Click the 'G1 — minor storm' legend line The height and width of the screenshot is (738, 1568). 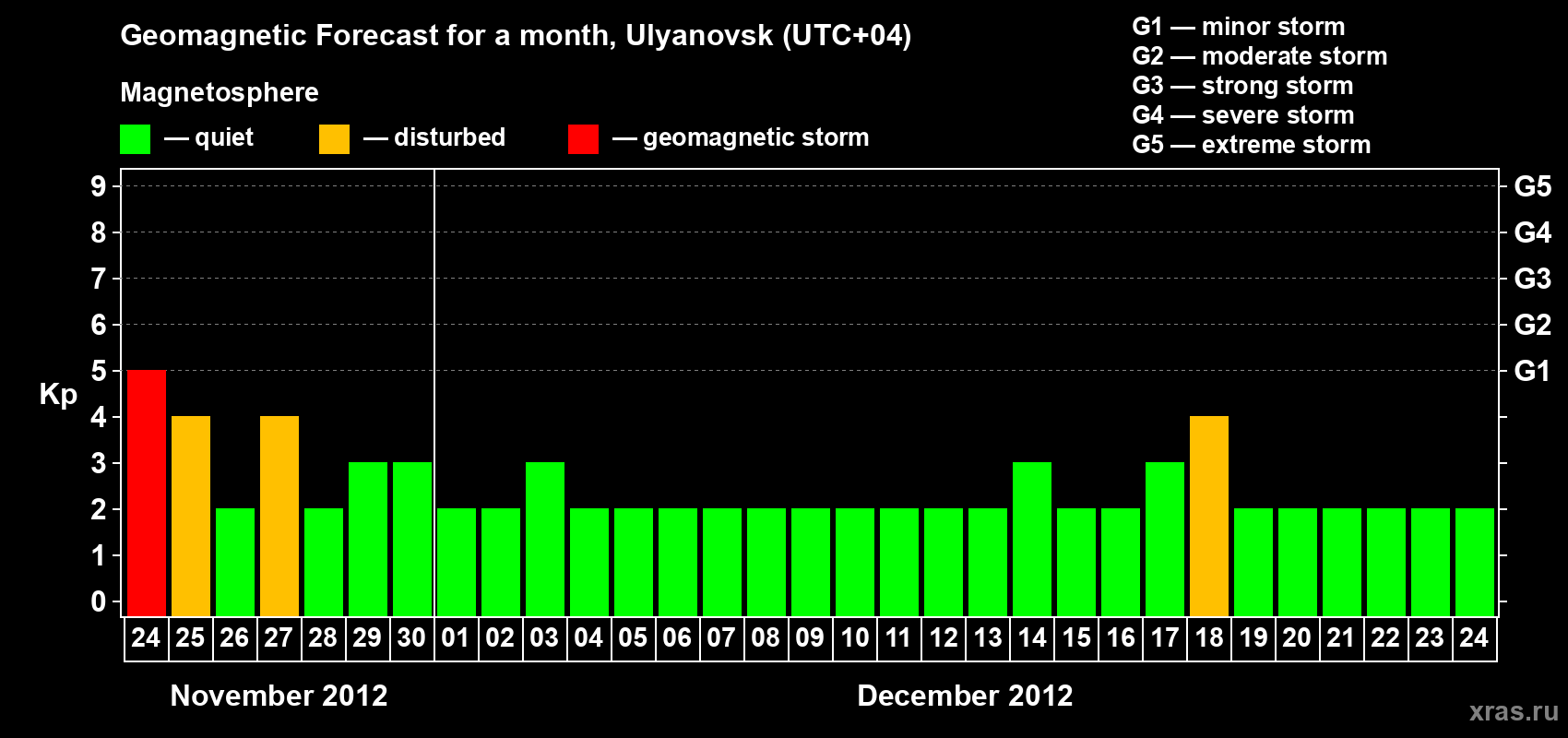1239,27
